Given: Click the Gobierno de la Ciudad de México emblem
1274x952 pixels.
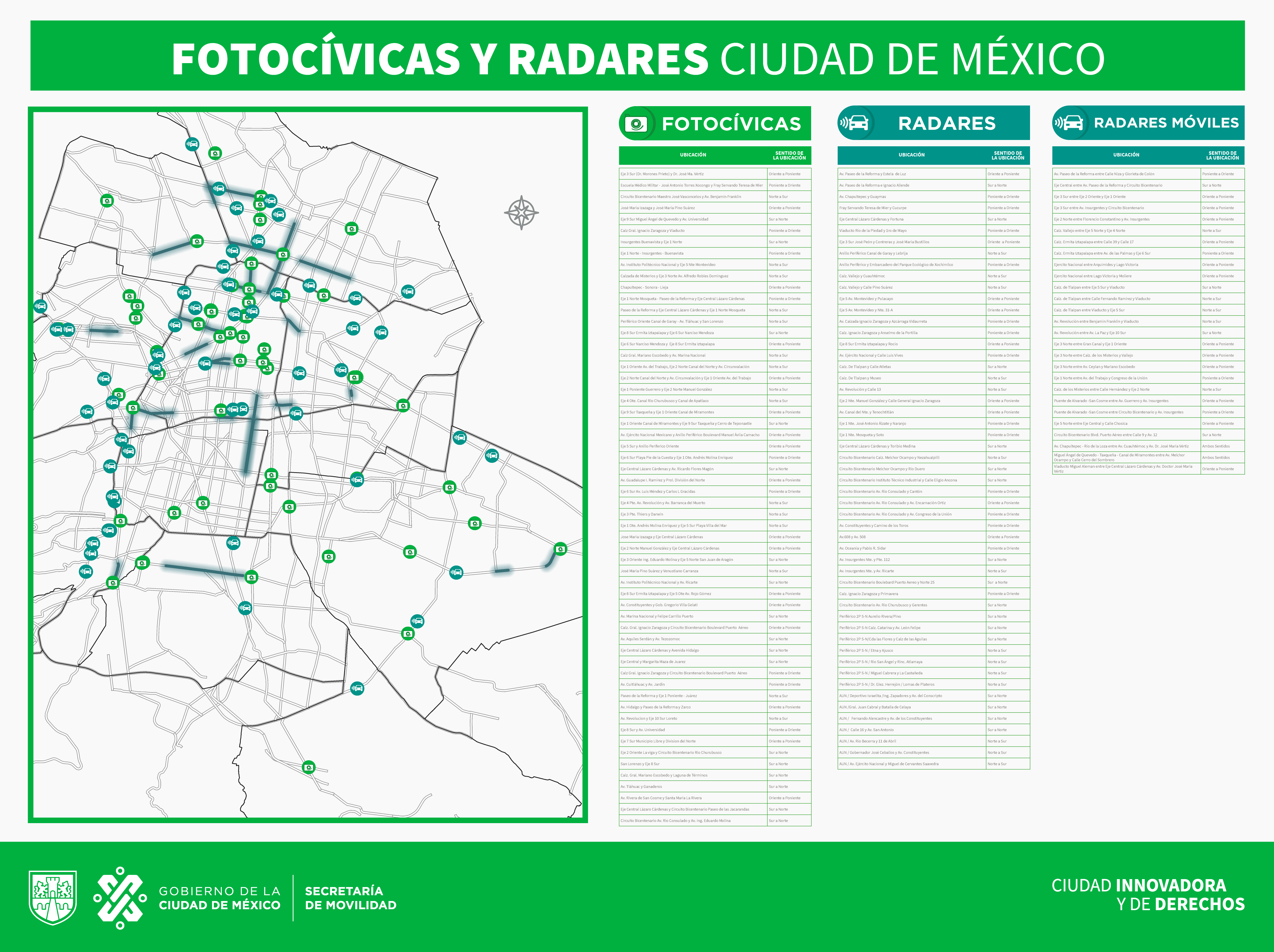Looking at the screenshot, I should 120,898.
